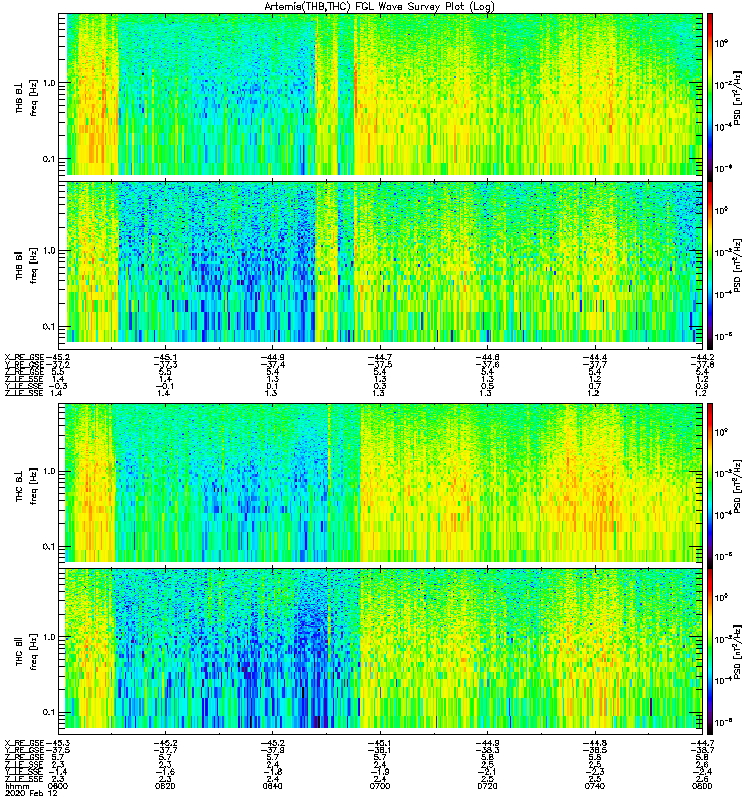Select the 'THC B⊥ freq [Hz]' y-axis label
Image resolution: width=750 pixels, height=800 pixels.
[27, 485]
